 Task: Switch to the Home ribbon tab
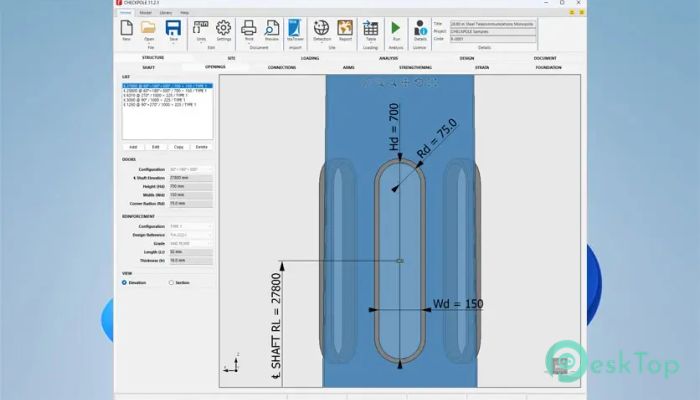[x=125, y=12]
